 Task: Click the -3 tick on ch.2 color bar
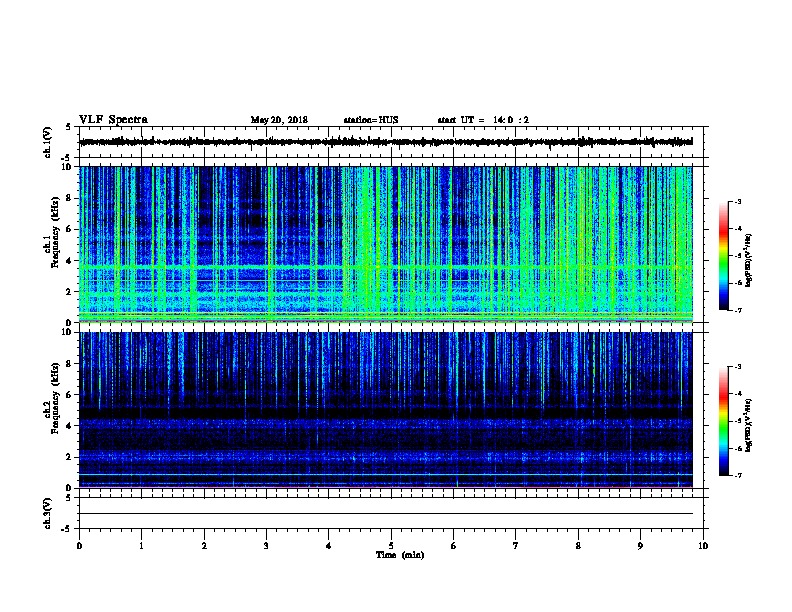[737, 367]
